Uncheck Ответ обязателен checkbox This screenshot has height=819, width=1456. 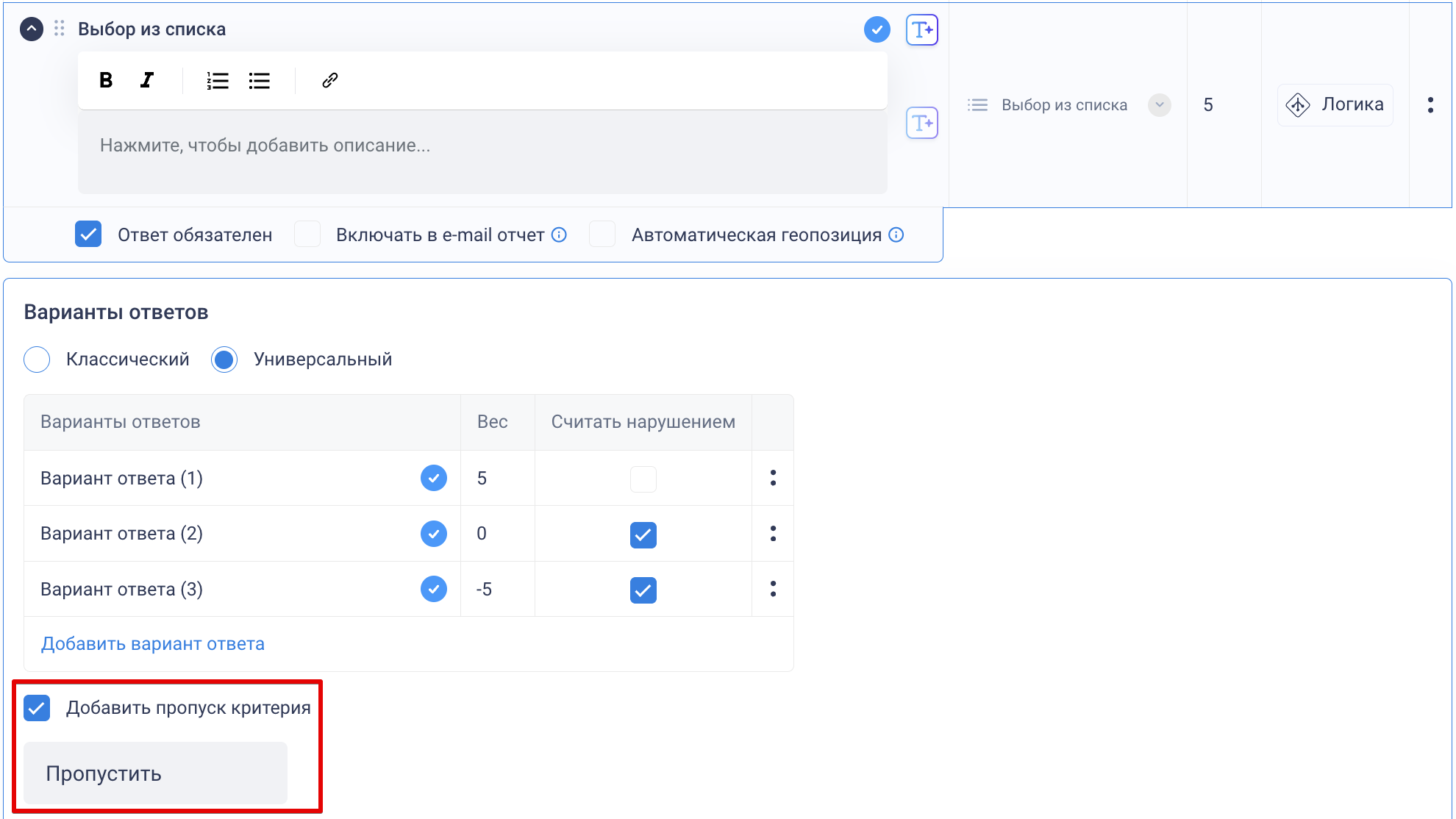coord(88,235)
